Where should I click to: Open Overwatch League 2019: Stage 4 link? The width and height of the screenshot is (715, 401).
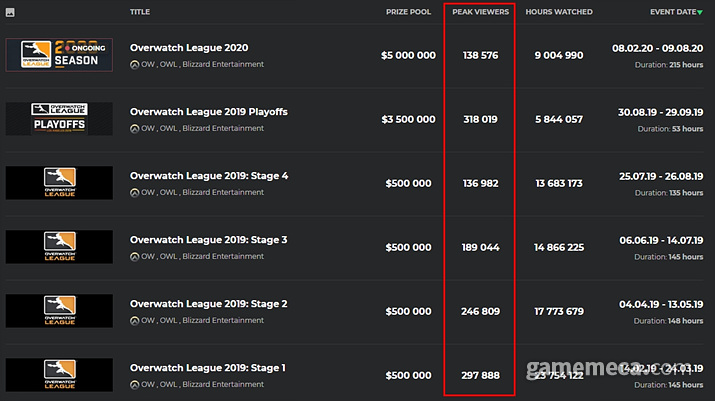point(209,176)
